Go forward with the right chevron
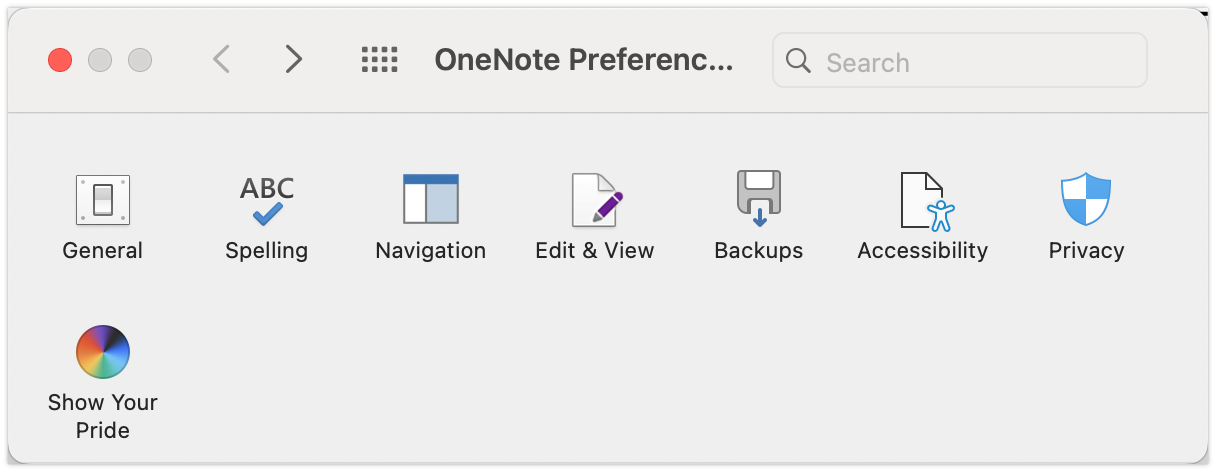This screenshot has height=472, width=1216. click(293, 60)
